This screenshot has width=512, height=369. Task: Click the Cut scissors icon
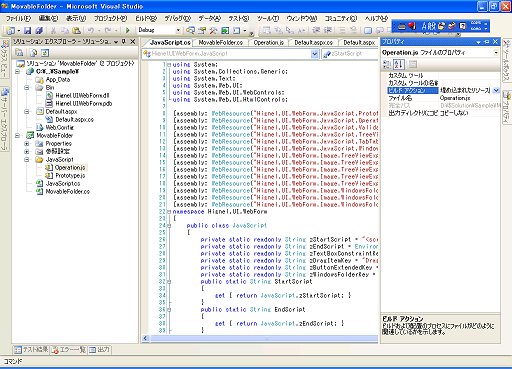[x=53, y=31]
